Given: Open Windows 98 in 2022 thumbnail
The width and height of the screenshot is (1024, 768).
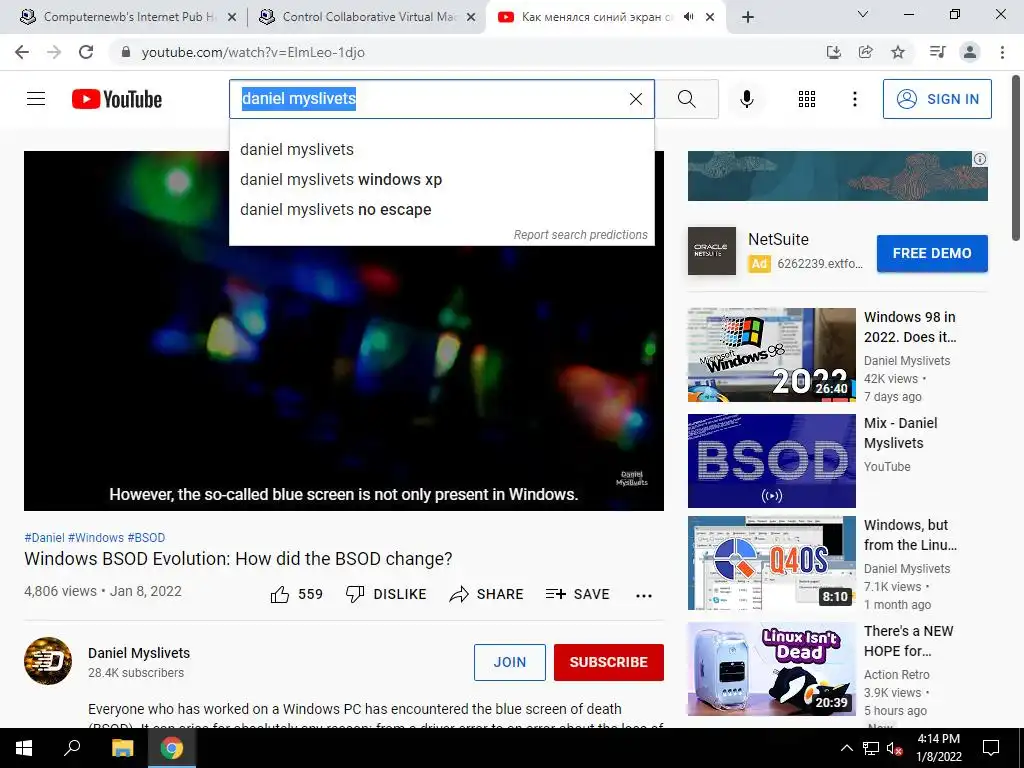Looking at the screenshot, I should pos(771,355).
